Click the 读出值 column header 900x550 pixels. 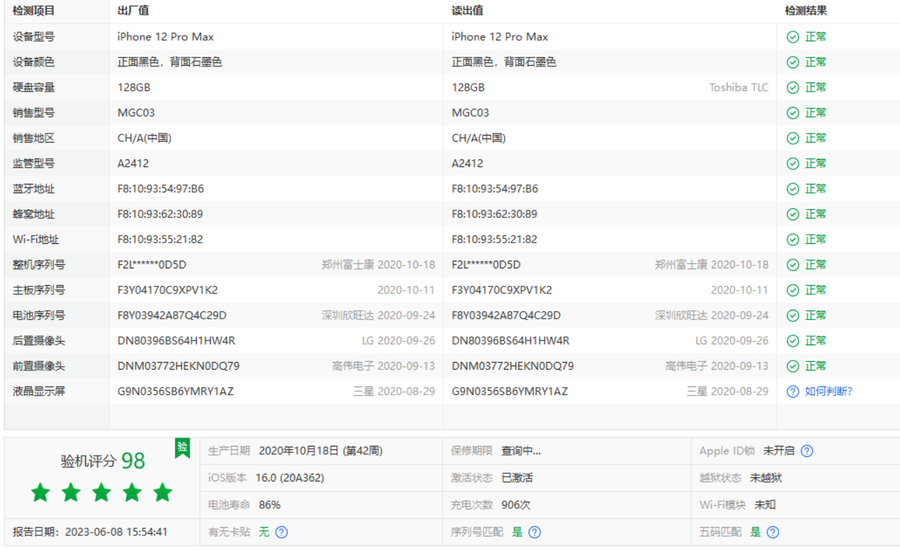coord(467,10)
